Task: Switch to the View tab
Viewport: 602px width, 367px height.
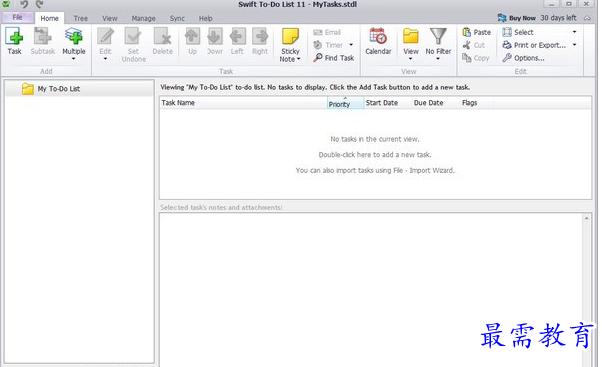Action: (x=110, y=18)
